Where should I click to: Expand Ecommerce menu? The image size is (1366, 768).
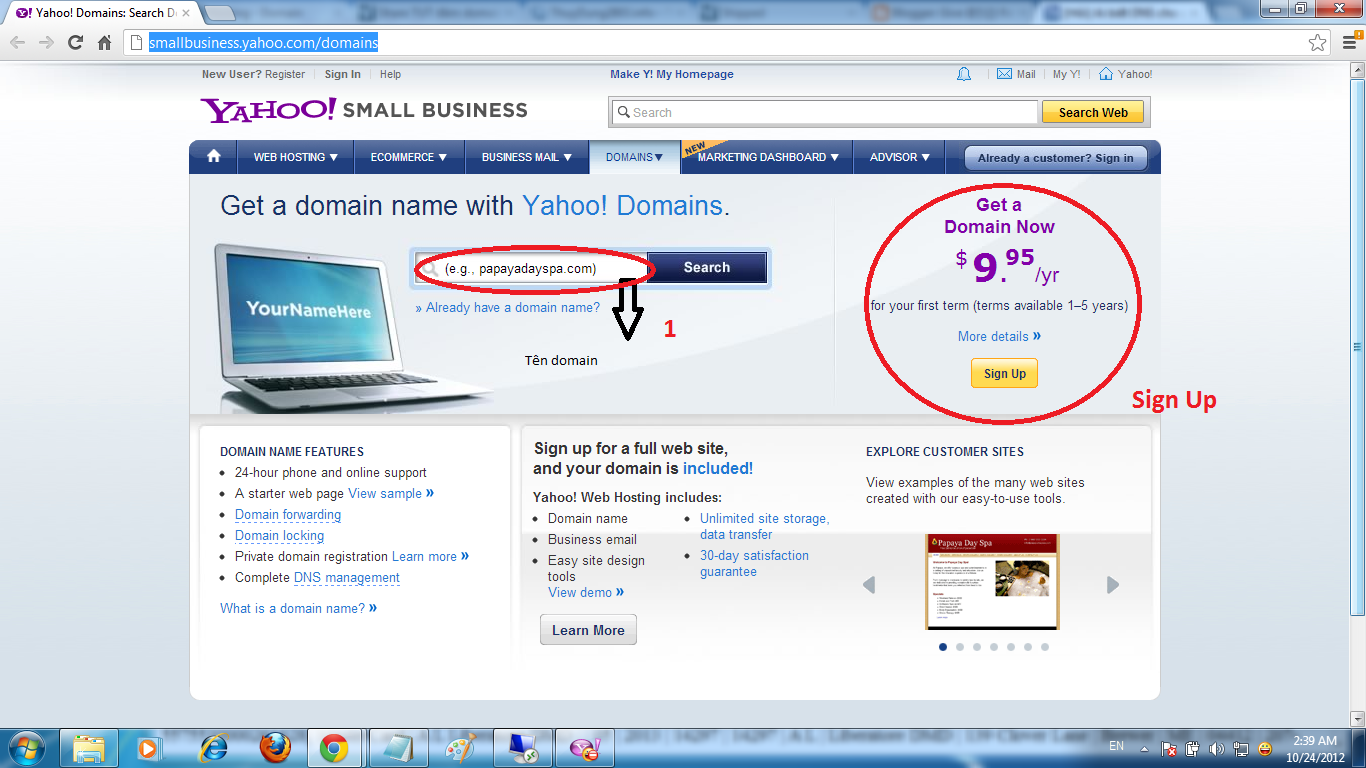point(409,157)
